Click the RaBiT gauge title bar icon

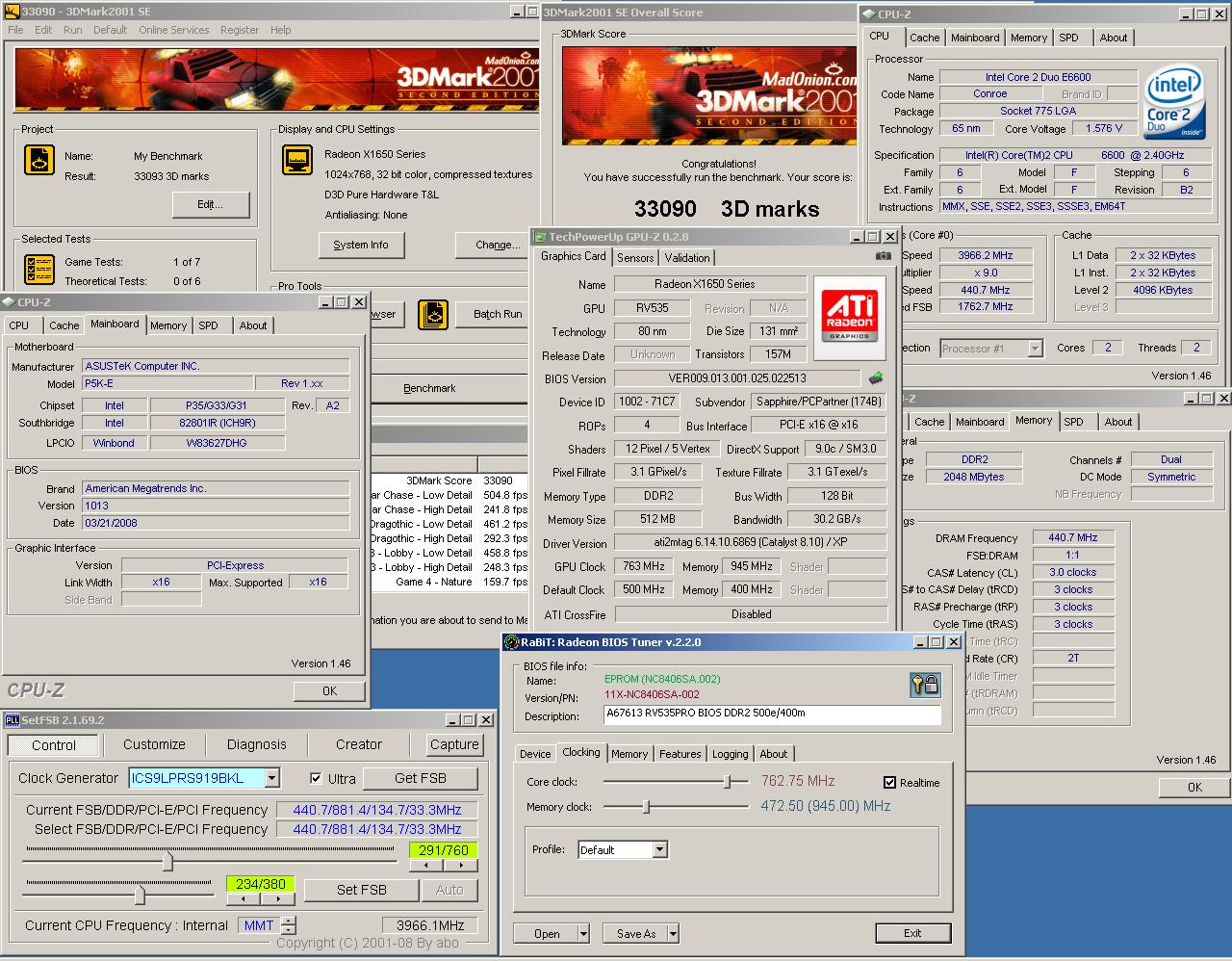[x=512, y=641]
